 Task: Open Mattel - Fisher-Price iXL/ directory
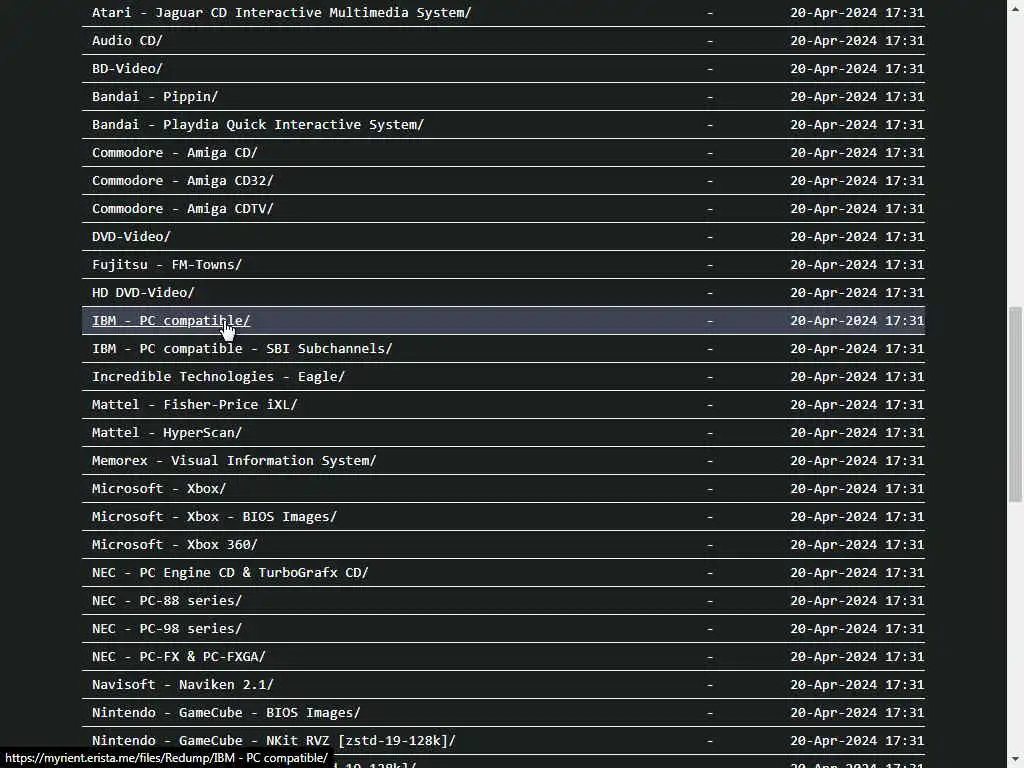coord(195,405)
